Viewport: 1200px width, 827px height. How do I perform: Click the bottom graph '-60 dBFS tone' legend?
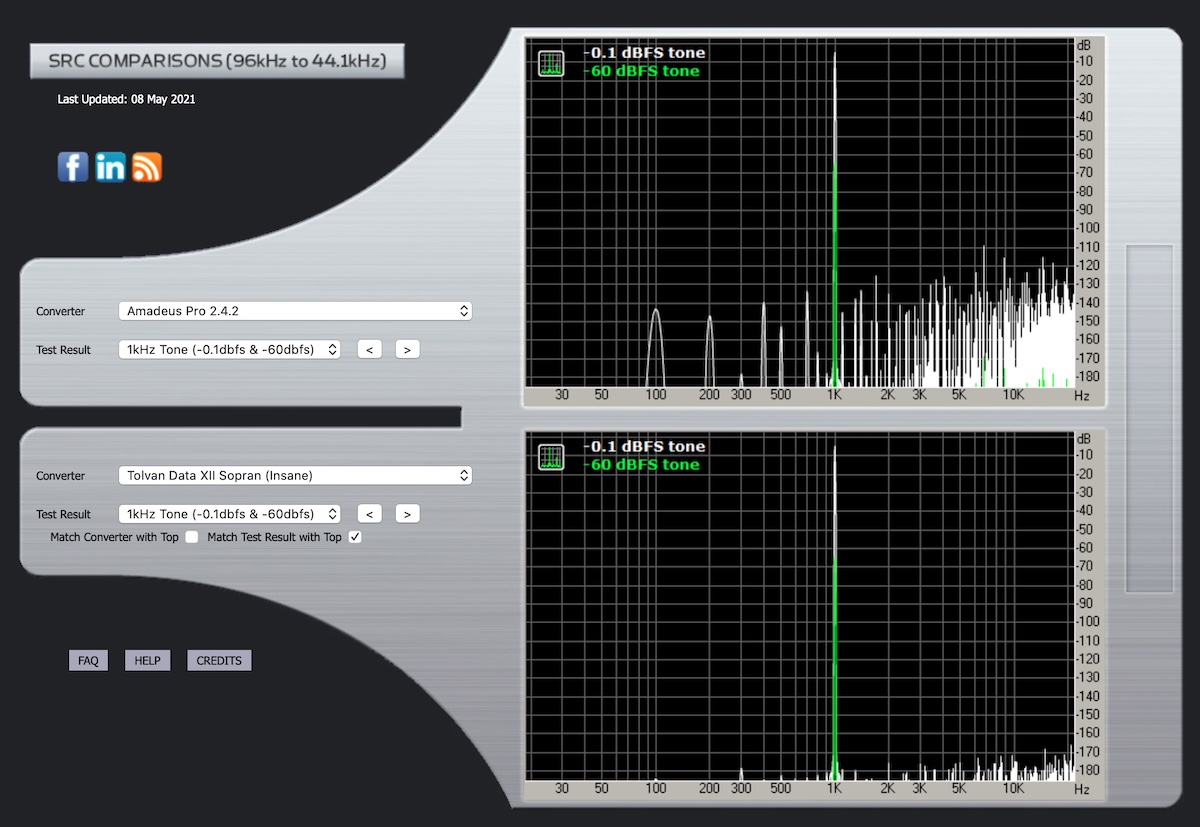tap(642, 465)
